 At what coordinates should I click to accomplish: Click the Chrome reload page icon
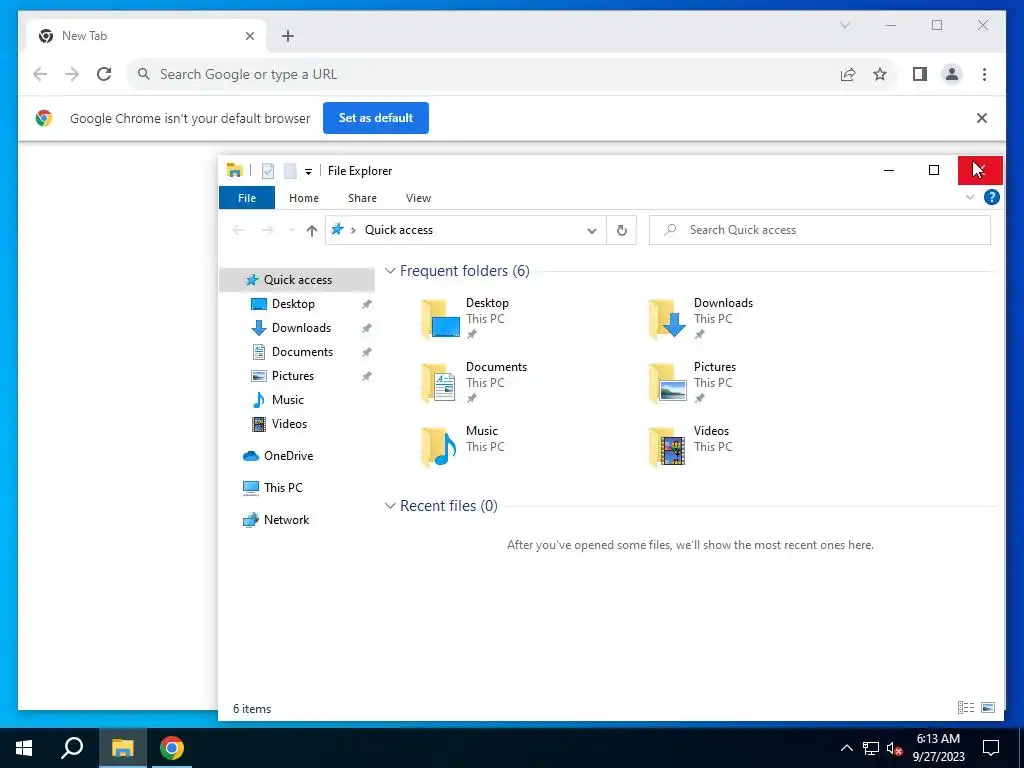tap(104, 74)
